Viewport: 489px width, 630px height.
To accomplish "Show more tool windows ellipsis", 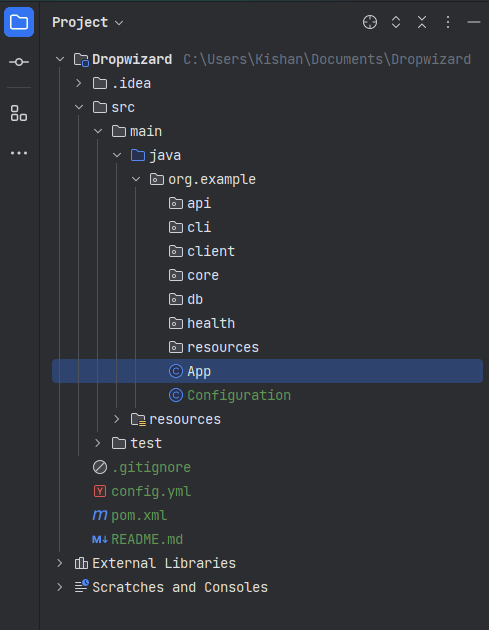I will tap(19, 153).
